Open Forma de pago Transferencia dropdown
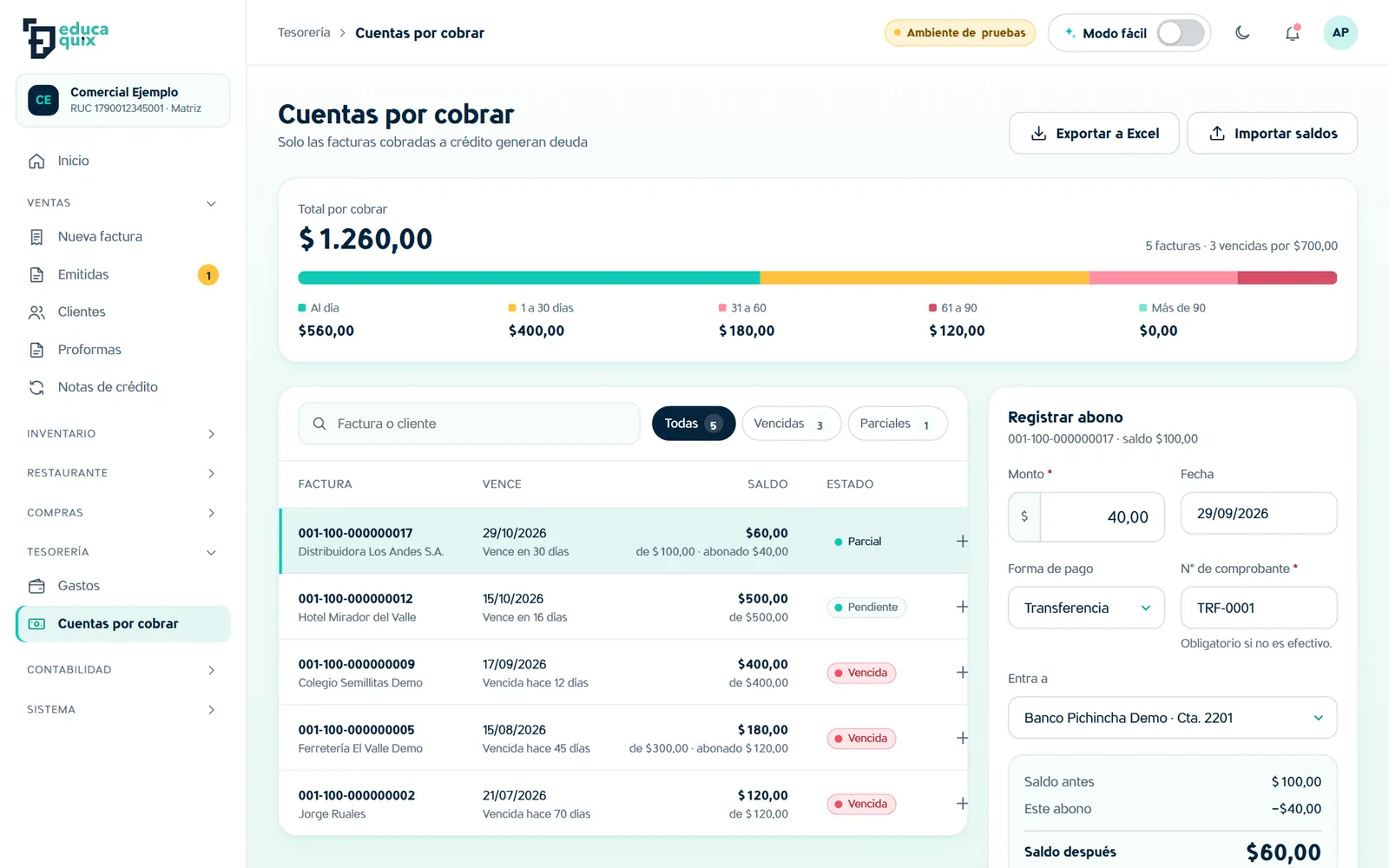This screenshot has width=1389, height=868. click(x=1086, y=608)
